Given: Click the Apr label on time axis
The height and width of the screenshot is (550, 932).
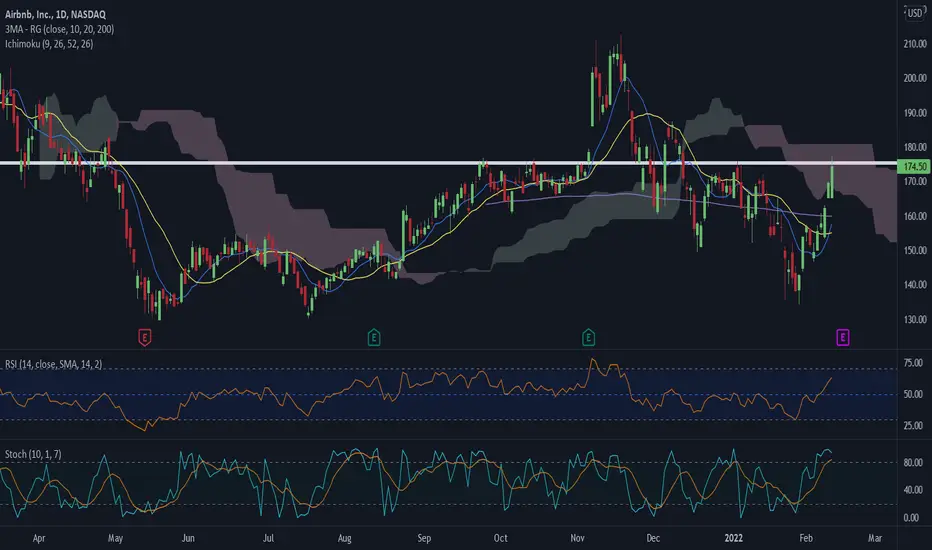Looking at the screenshot, I should (x=39, y=538).
